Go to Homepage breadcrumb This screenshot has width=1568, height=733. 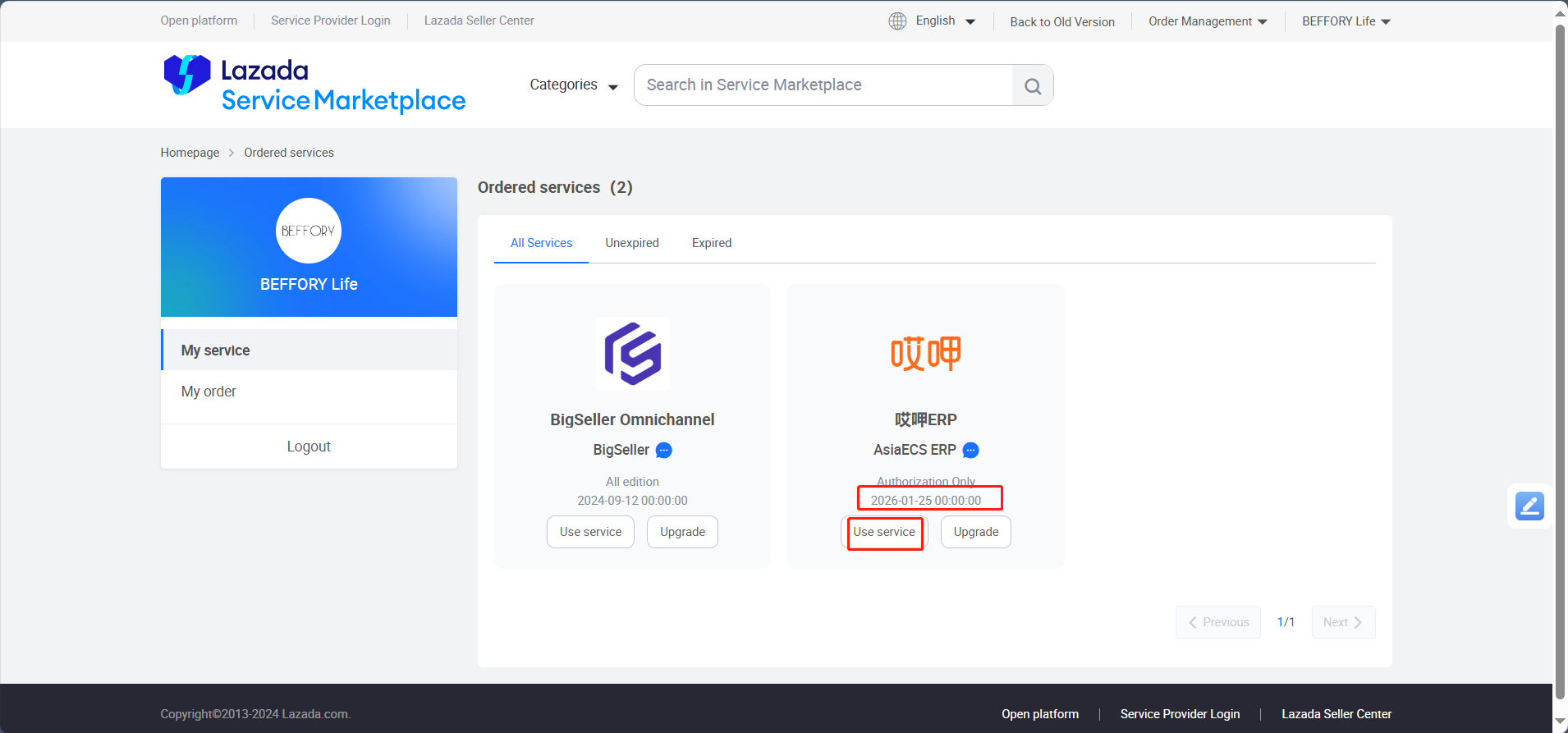(190, 153)
